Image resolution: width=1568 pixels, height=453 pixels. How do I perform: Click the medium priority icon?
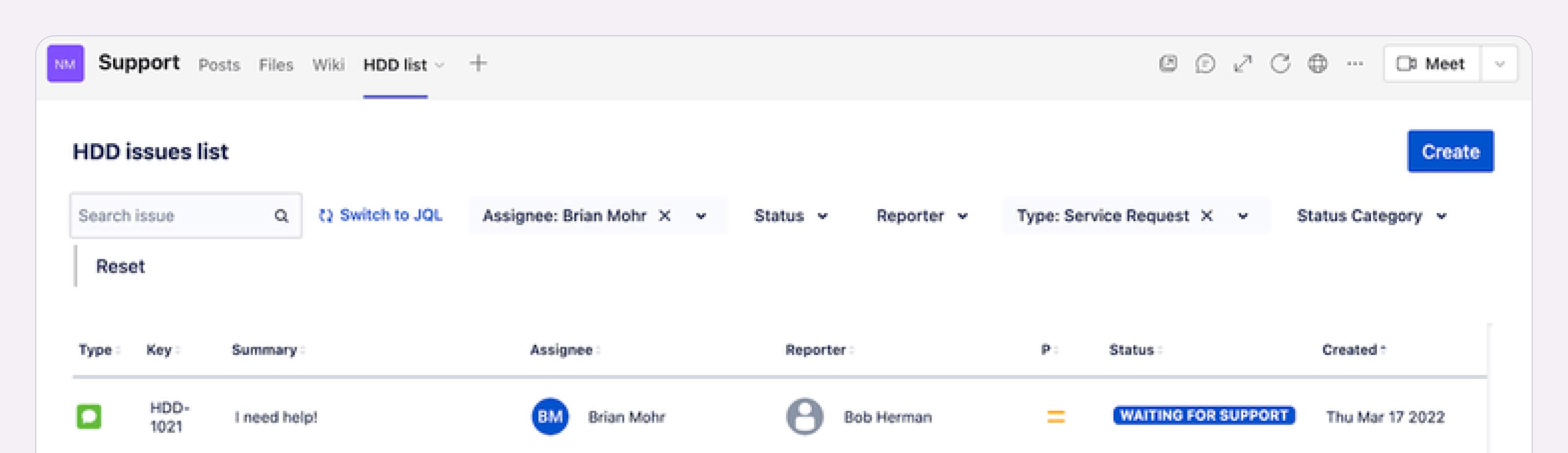pyautogui.click(x=1055, y=416)
